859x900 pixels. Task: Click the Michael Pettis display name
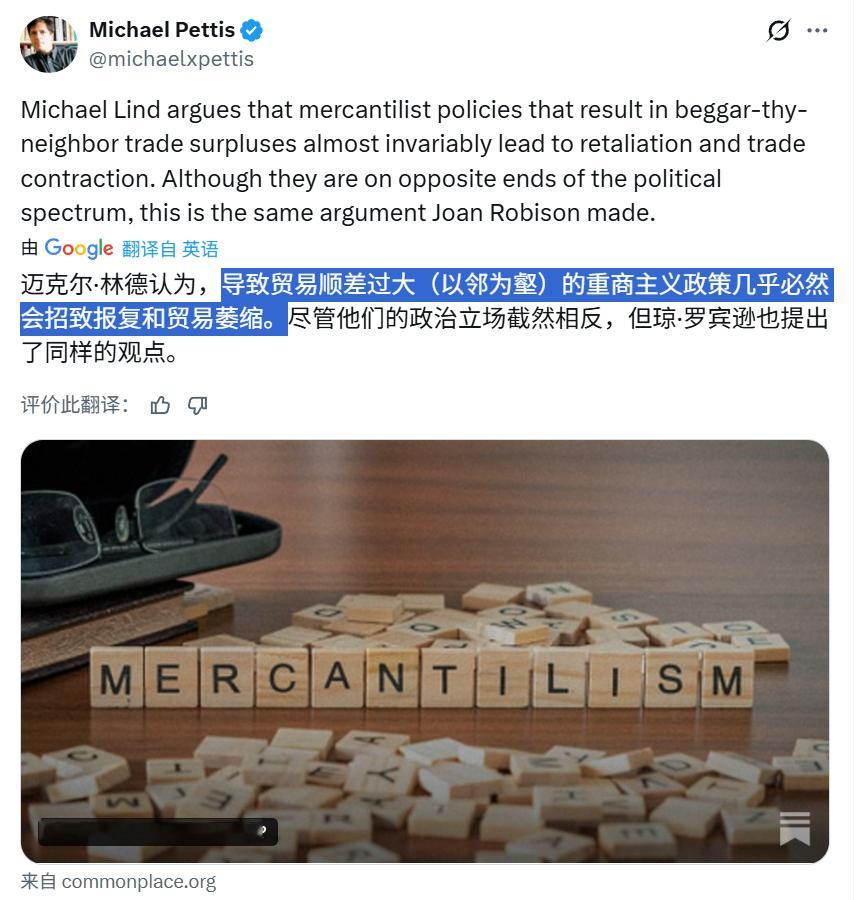point(163,30)
